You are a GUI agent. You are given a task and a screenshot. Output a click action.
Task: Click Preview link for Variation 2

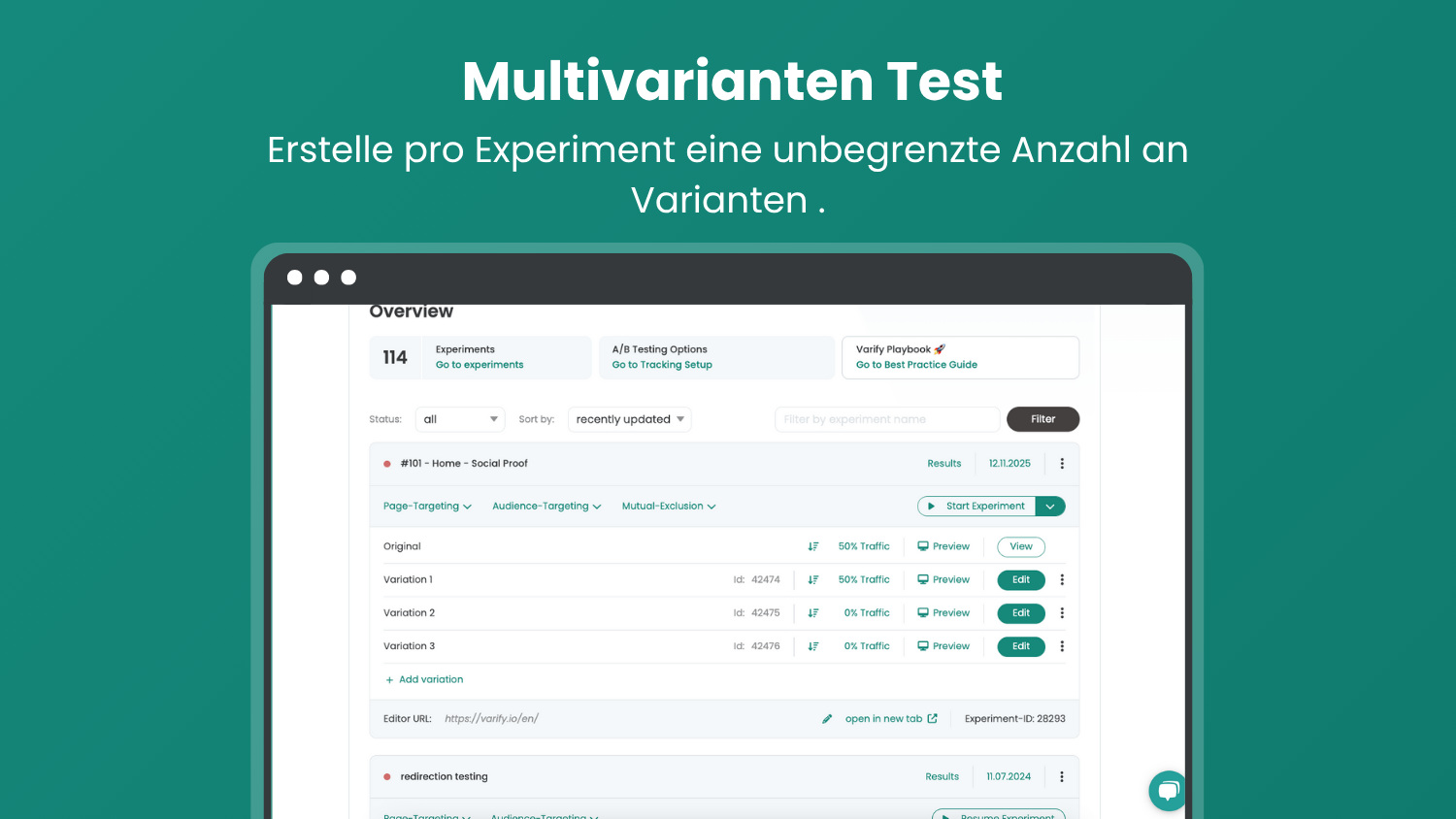951,613
